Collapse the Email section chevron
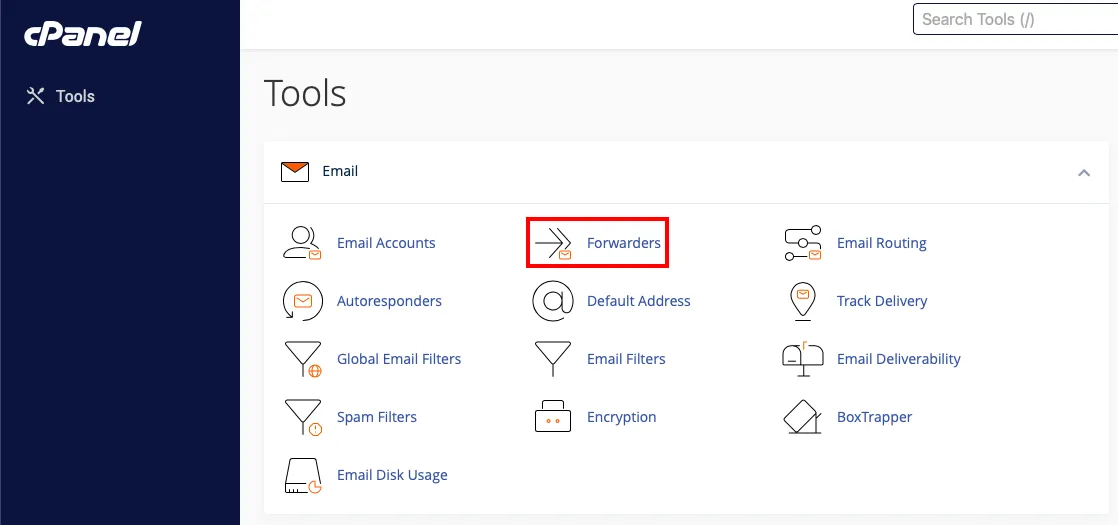1118x525 pixels. point(1084,172)
